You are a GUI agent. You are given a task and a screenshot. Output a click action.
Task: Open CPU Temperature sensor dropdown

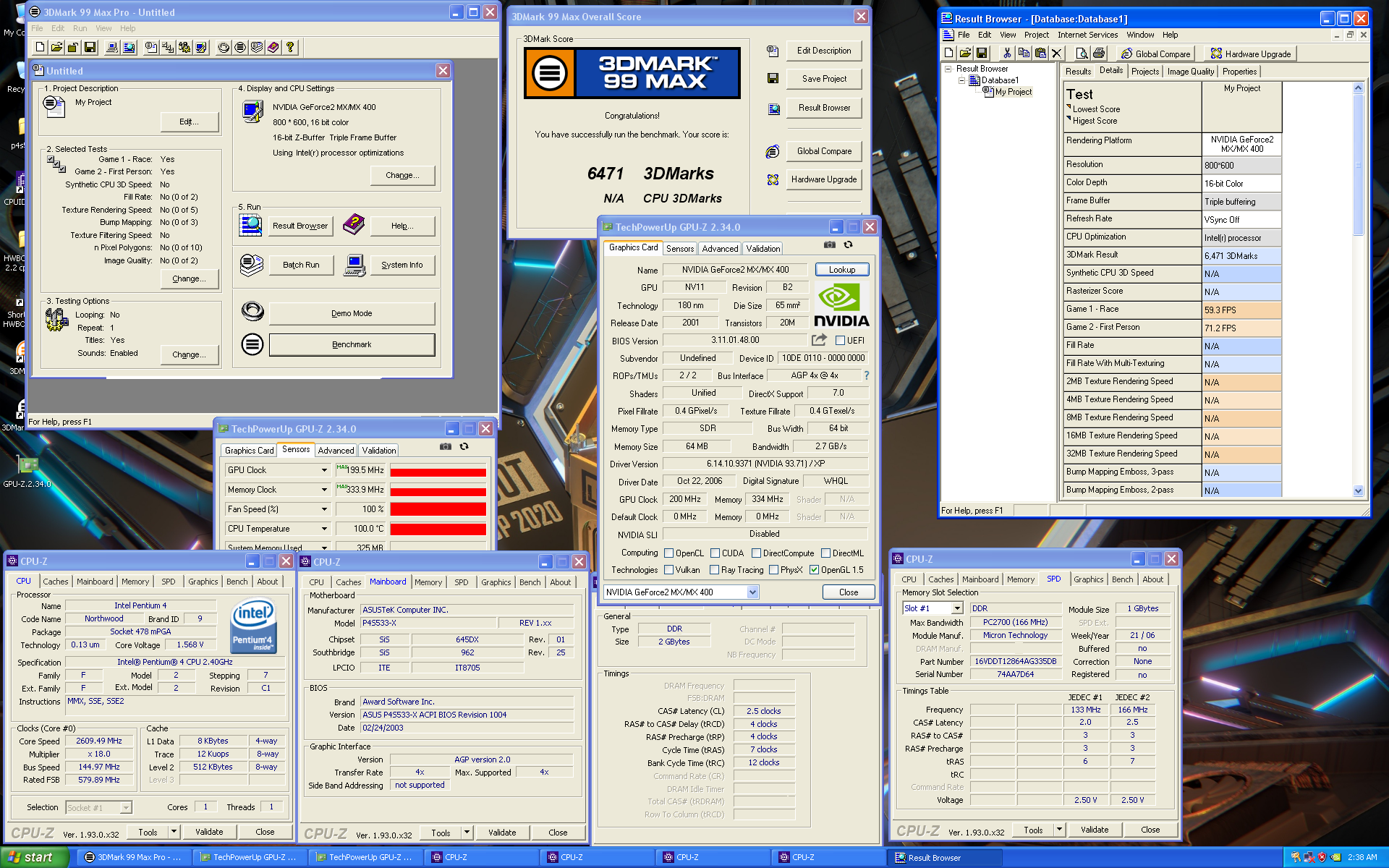(x=324, y=529)
